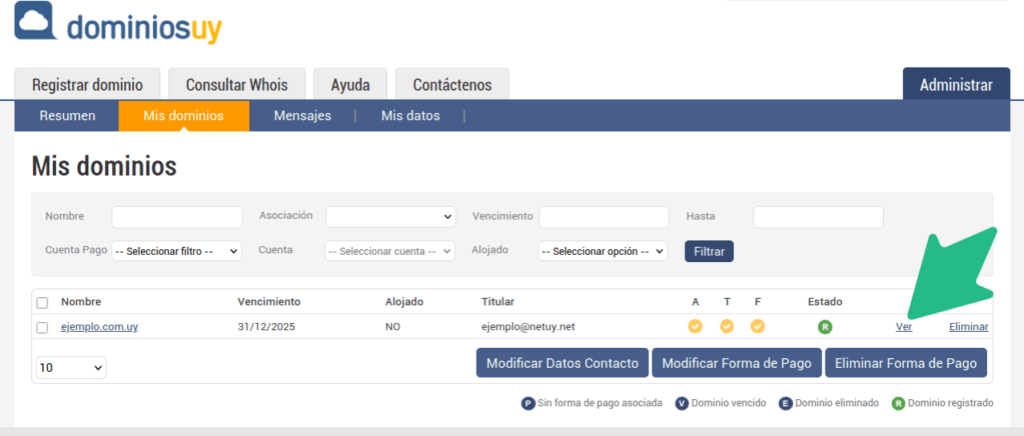Click the Ver link for ejemplo.com.uy

pos(903,327)
